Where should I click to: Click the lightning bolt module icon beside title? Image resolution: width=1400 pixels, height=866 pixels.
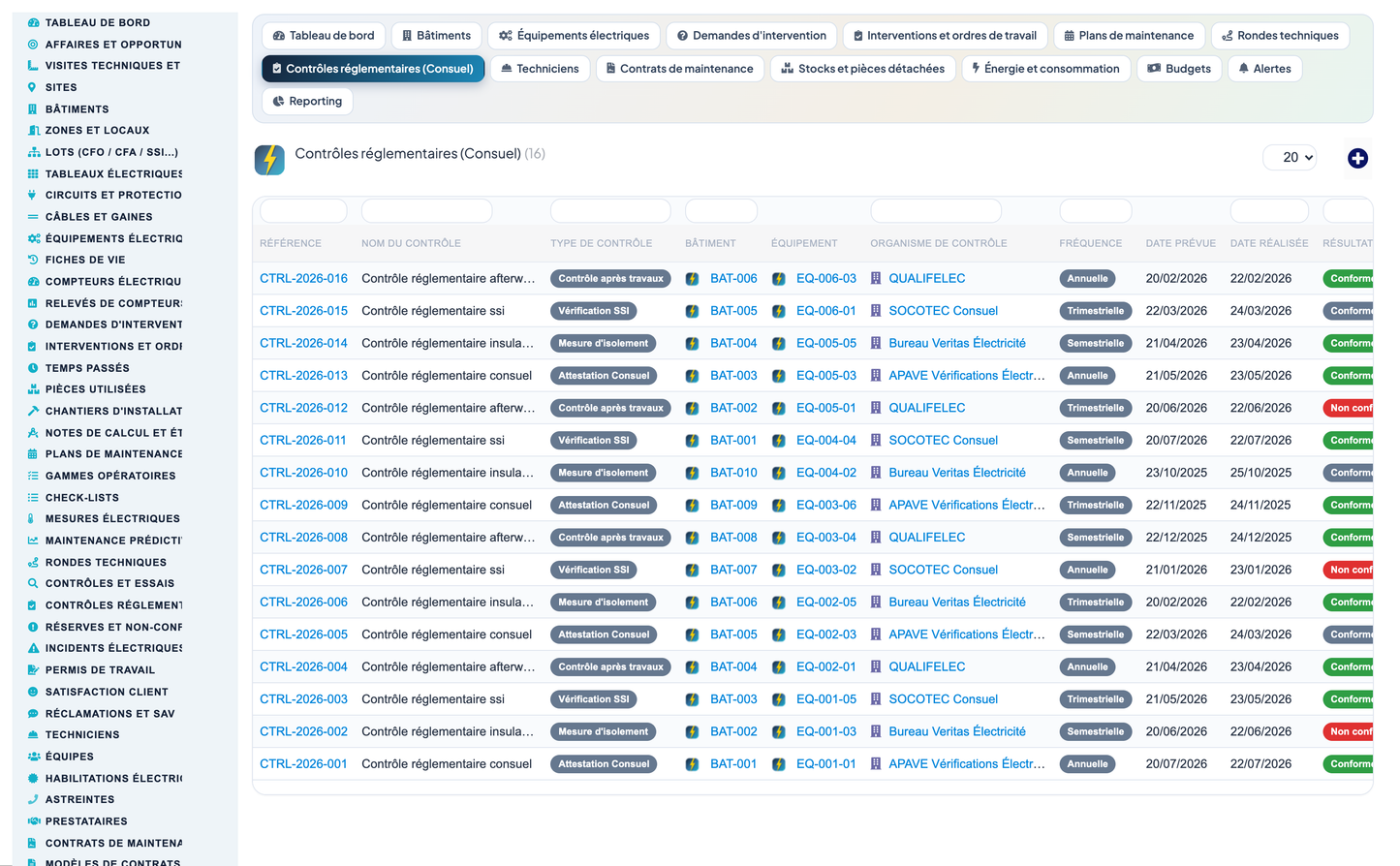269,160
